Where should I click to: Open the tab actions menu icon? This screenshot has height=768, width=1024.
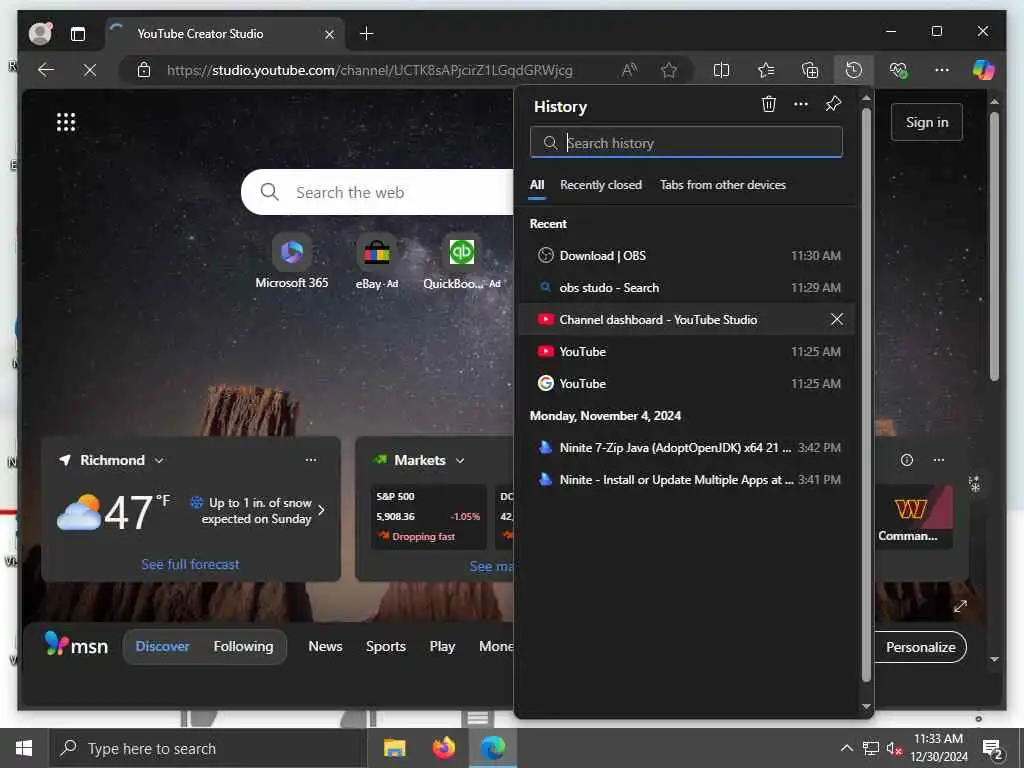[x=78, y=34]
